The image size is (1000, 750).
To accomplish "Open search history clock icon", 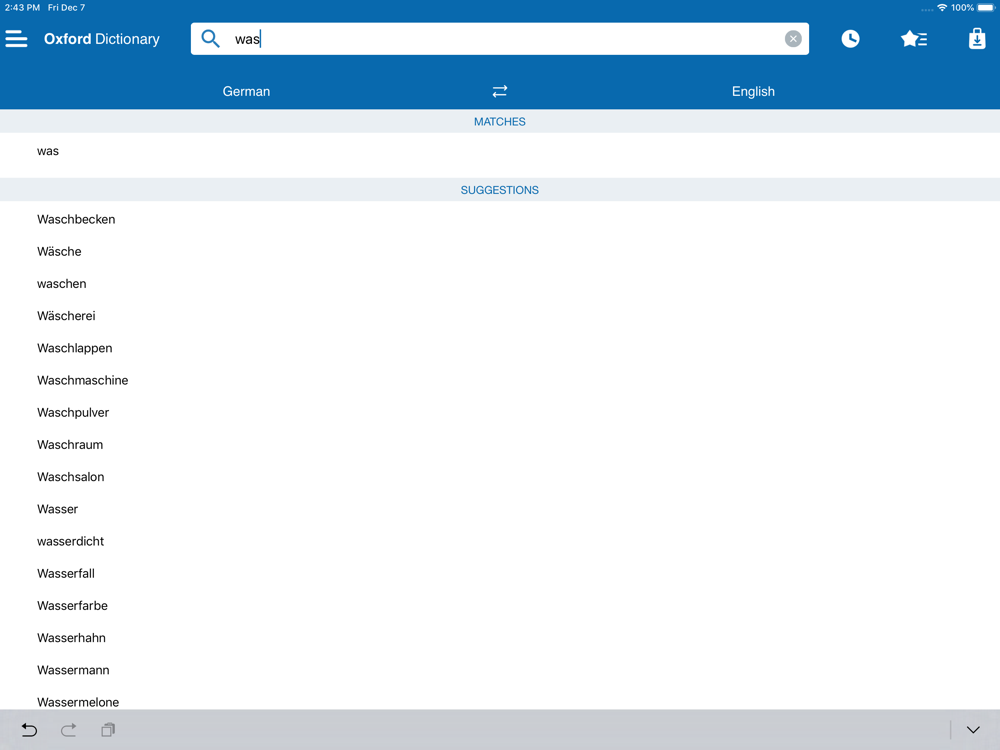I will point(850,39).
